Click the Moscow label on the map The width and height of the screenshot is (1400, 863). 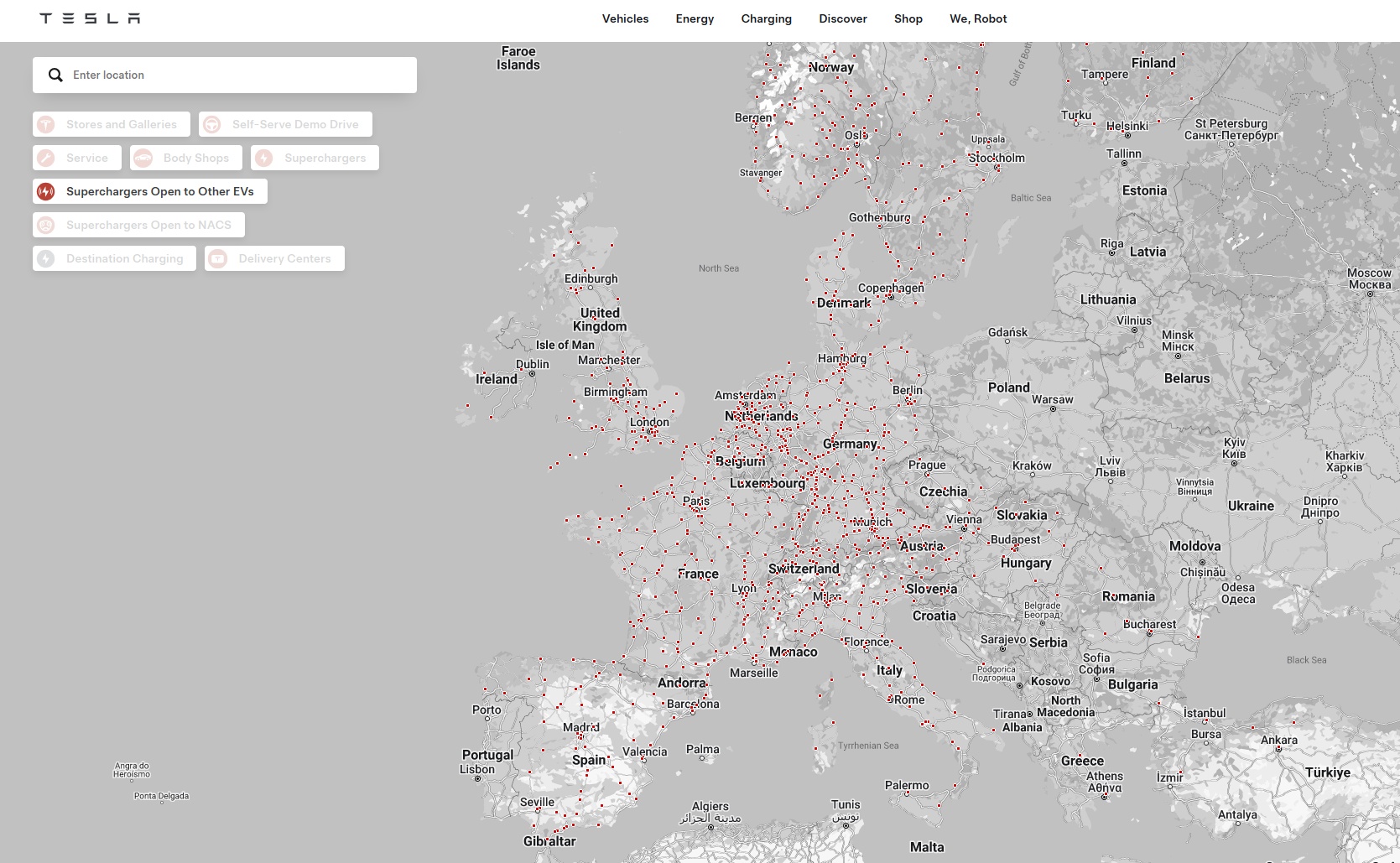coord(1369,278)
